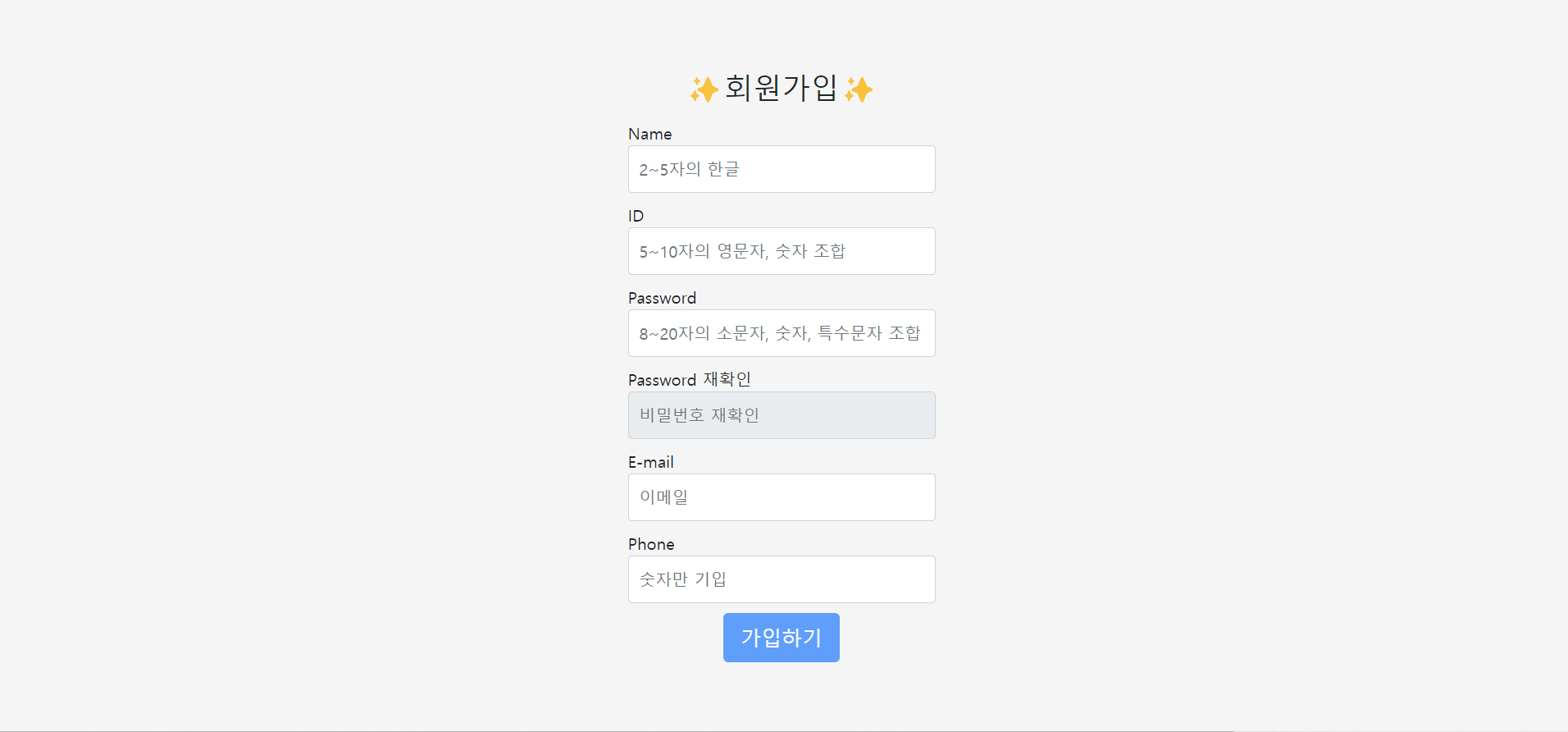
Task: Click the 이메일 placeholder text
Action: coord(664,497)
